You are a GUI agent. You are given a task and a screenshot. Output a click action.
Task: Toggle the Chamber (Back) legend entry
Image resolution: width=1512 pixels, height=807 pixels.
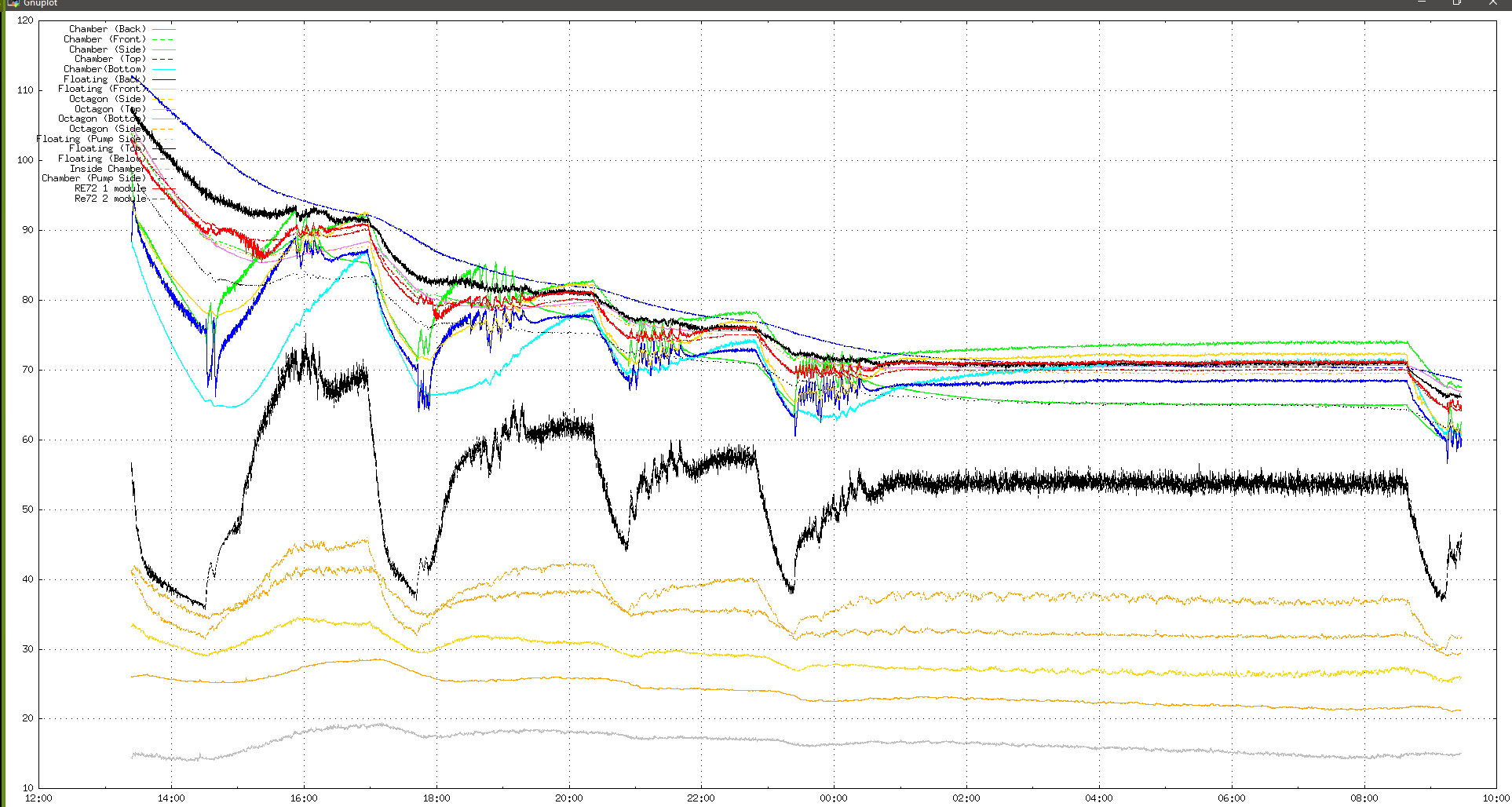pos(108,29)
